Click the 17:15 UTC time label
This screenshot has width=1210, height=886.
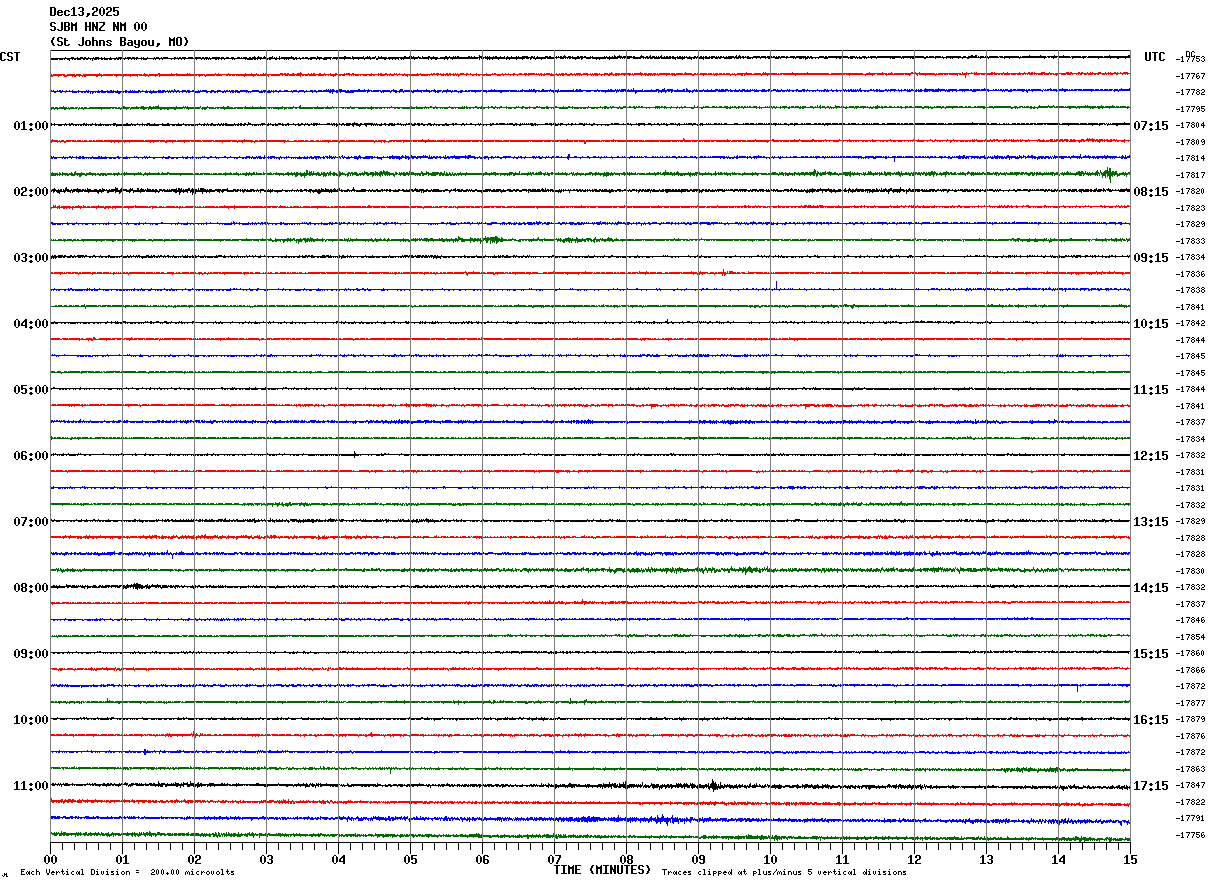coord(1151,786)
